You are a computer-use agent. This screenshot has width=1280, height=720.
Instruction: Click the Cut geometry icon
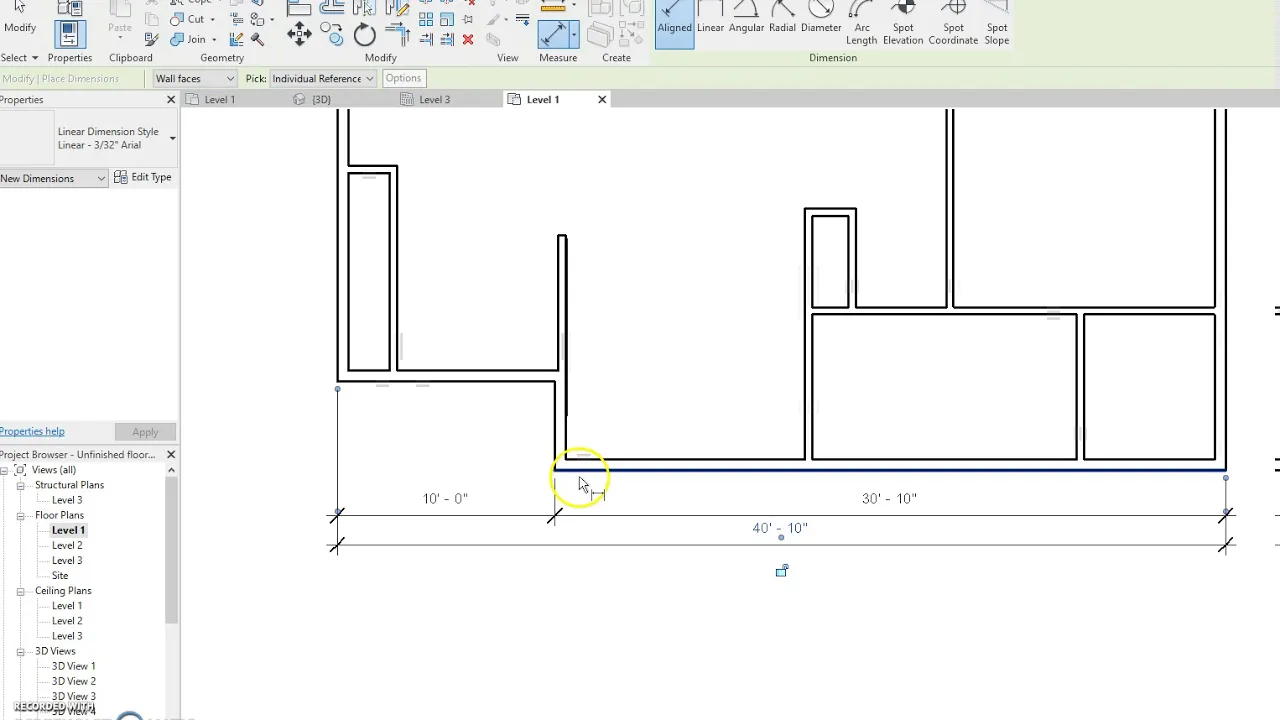point(177,19)
